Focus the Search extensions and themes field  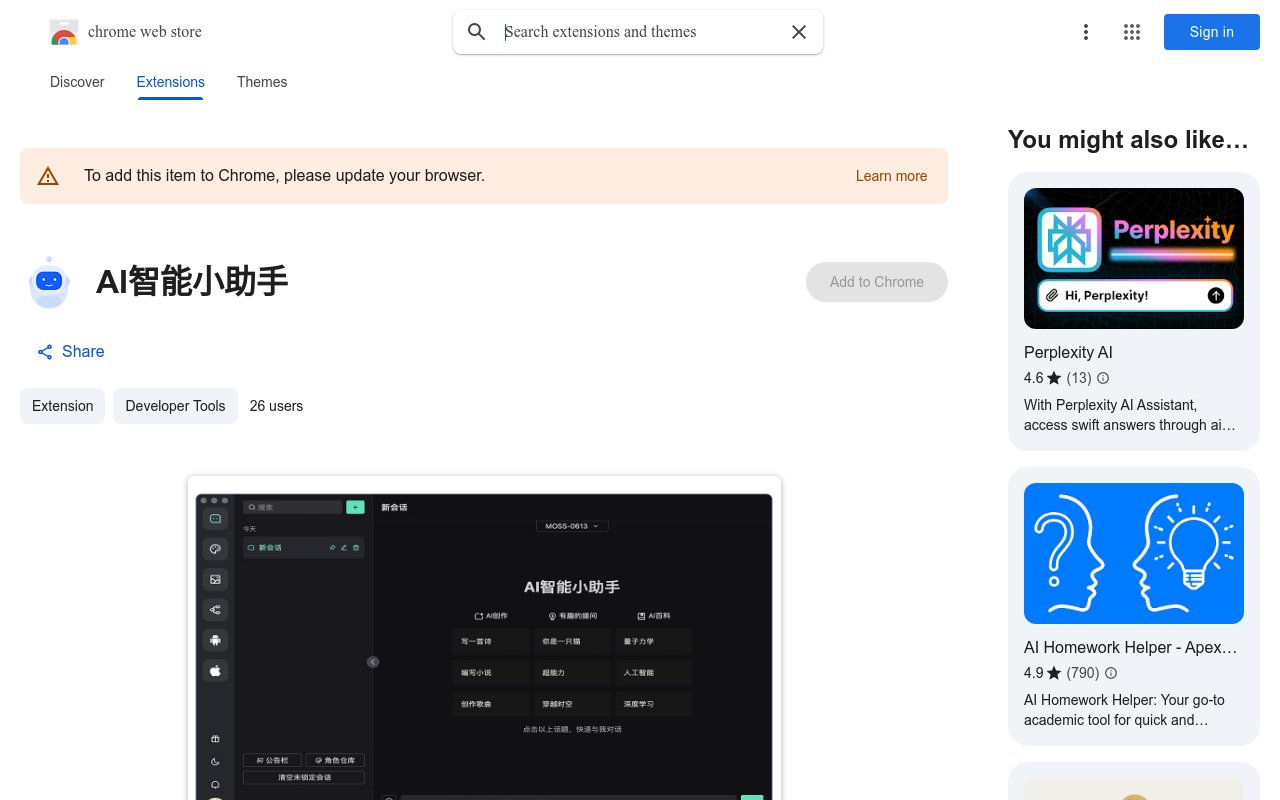pos(640,32)
